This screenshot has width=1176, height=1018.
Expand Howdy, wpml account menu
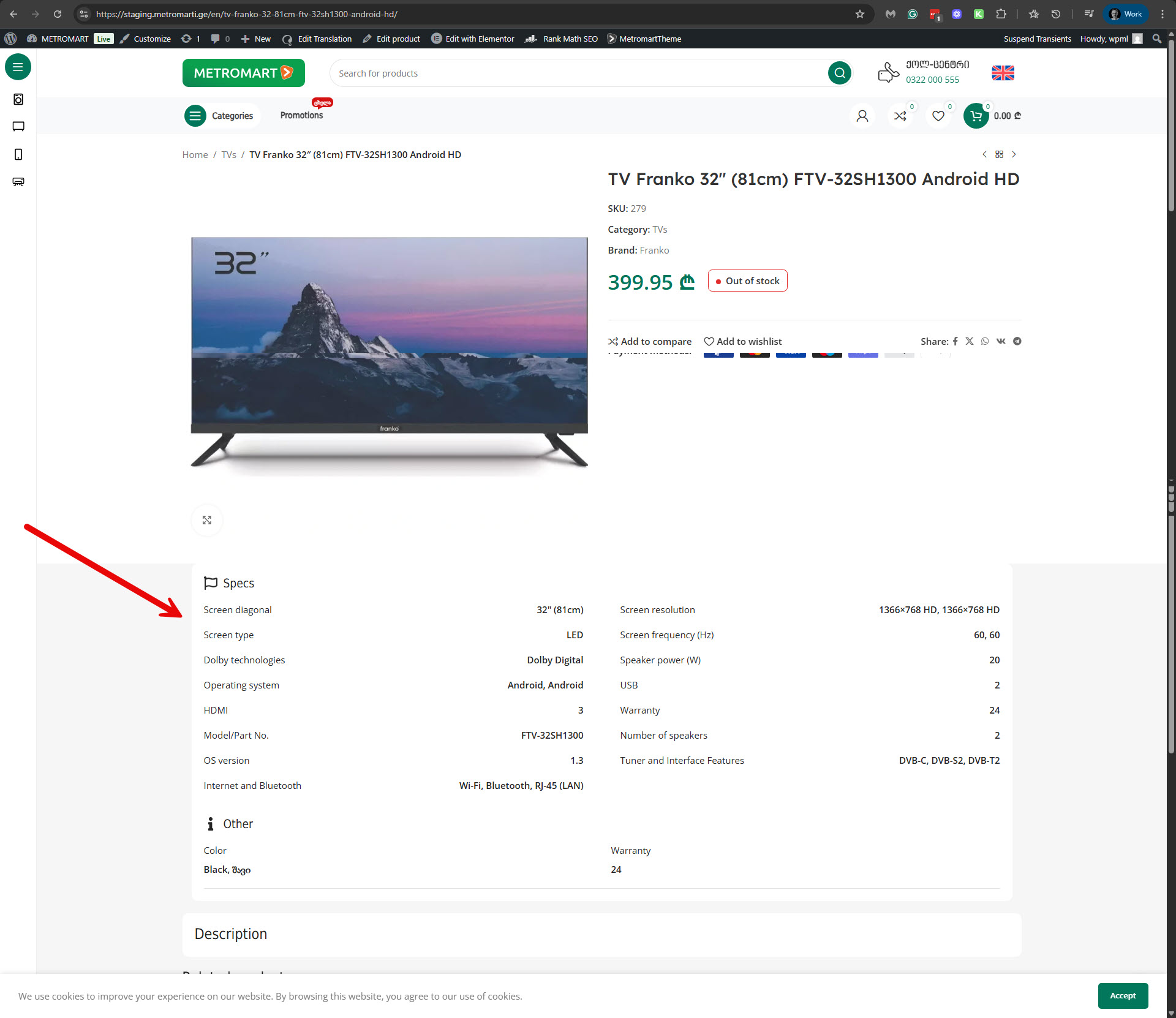[x=1111, y=39]
